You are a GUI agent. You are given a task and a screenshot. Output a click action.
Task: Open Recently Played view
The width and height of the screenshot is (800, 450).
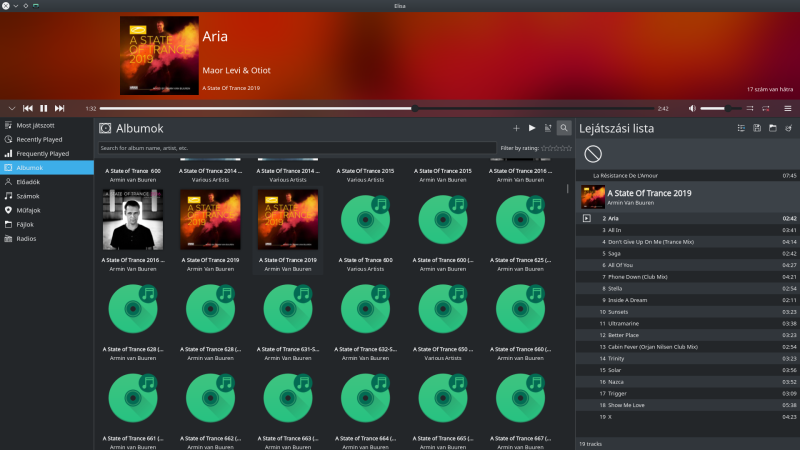point(47,139)
